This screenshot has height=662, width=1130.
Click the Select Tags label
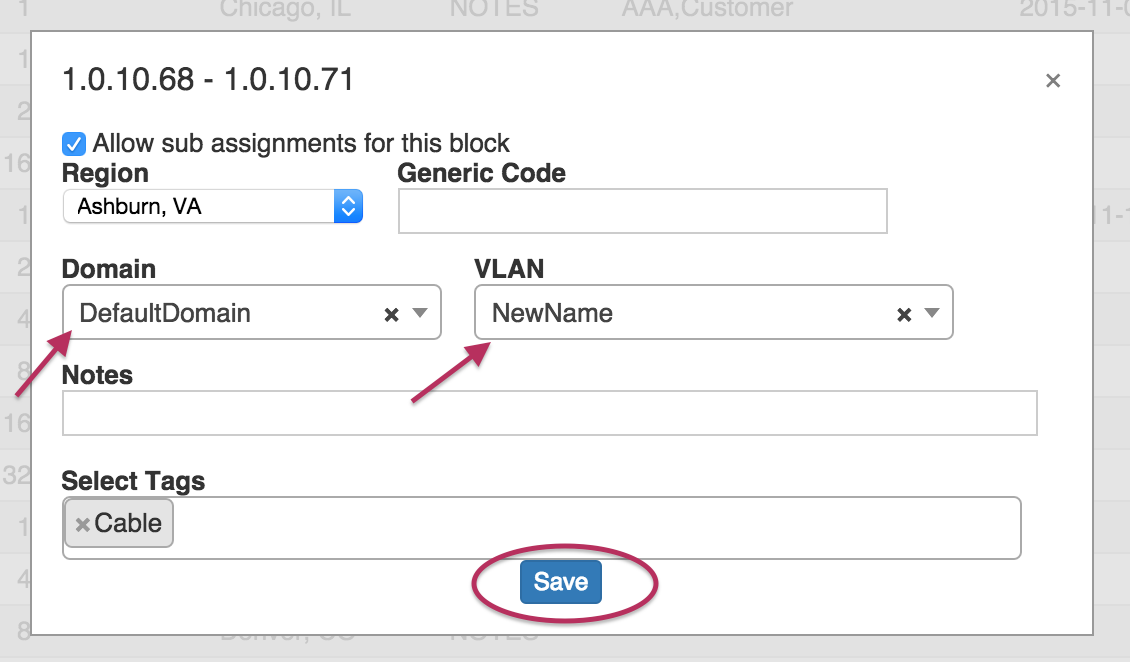[x=133, y=481]
